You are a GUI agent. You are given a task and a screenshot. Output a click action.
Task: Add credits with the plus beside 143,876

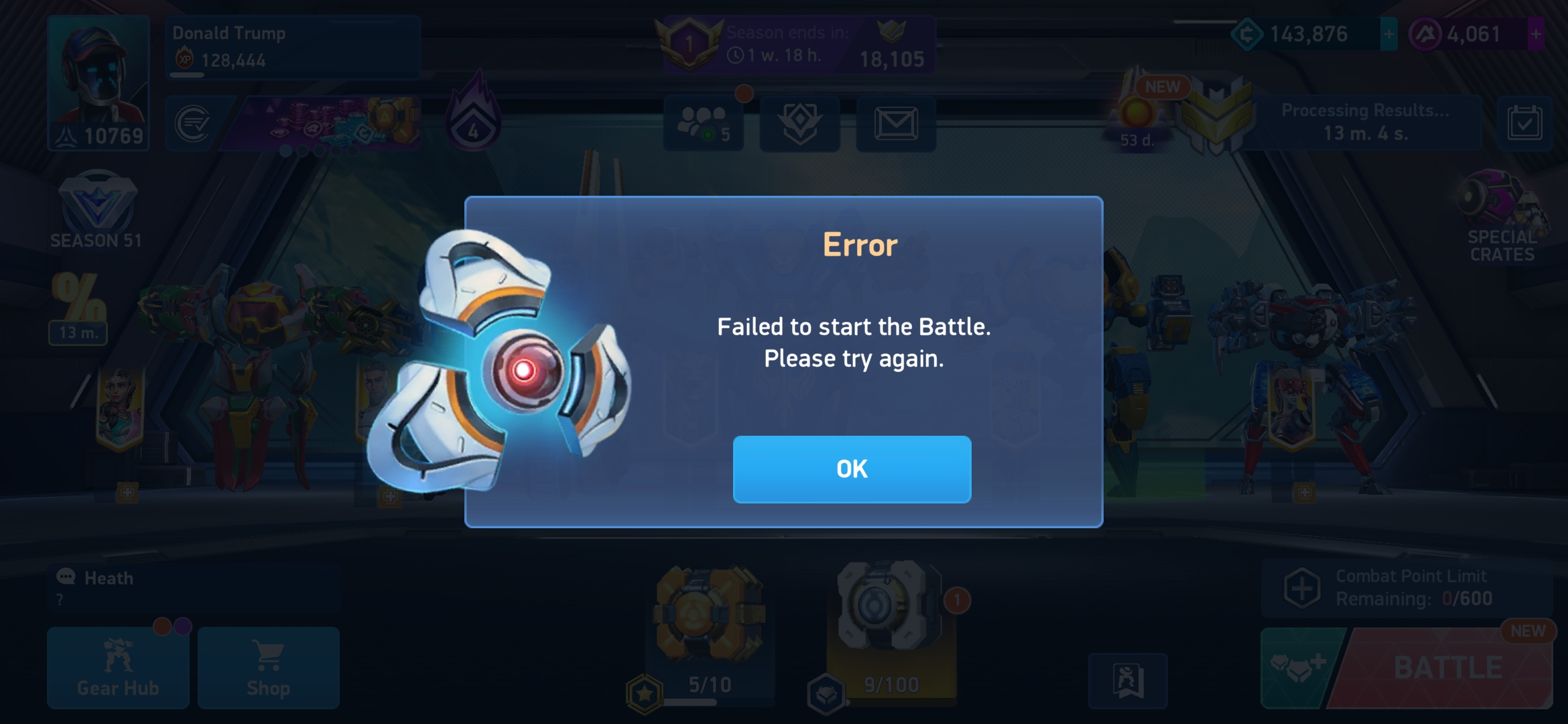click(1388, 34)
